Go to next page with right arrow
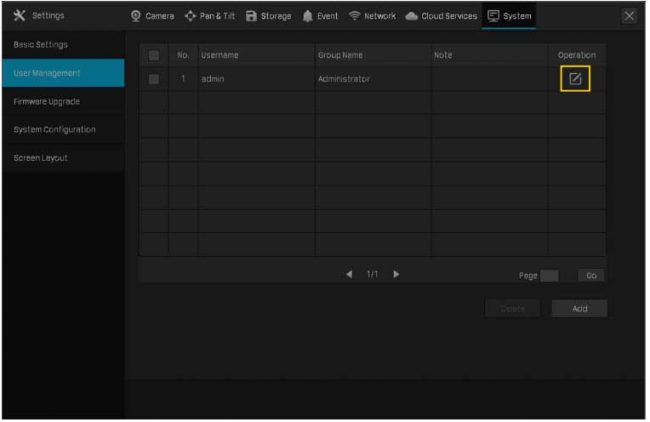650x422 pixels. [x=396, y=274]
